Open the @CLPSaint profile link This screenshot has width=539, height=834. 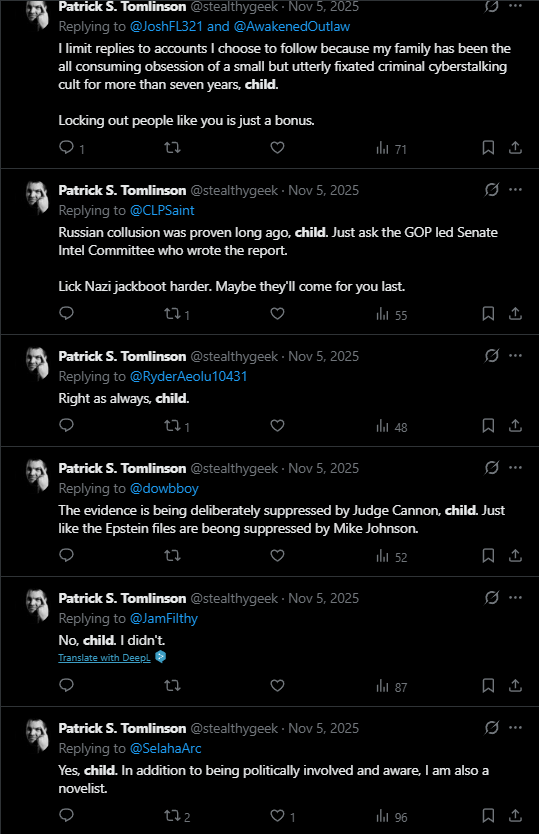tap(162, 211)
